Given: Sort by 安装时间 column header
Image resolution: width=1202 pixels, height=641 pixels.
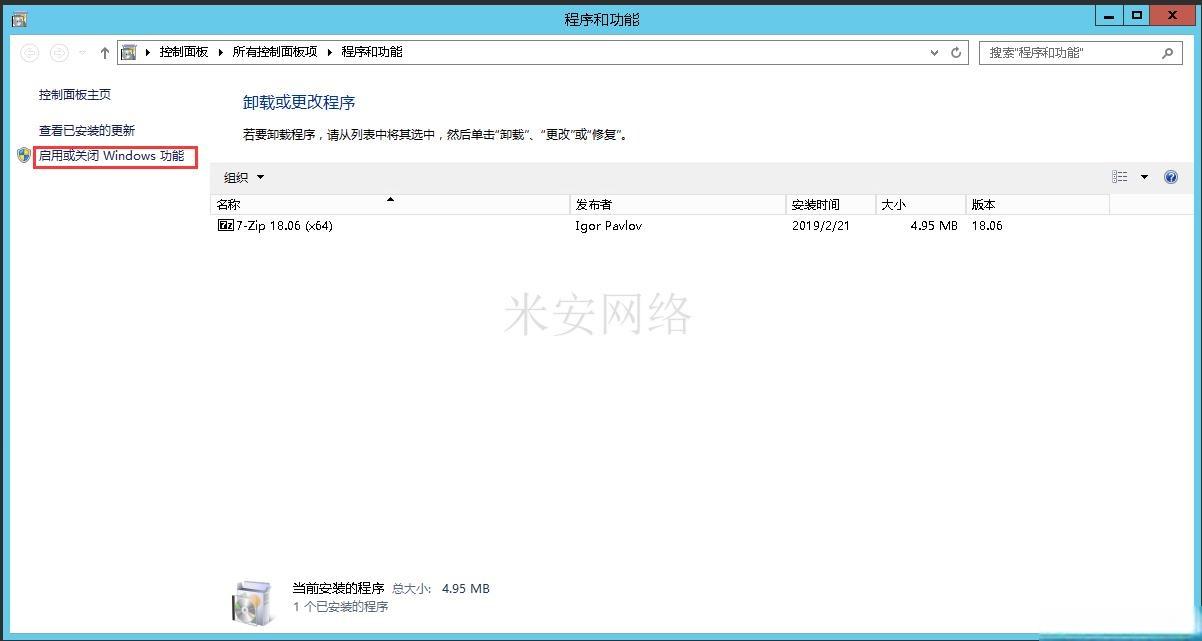Looking at the screenshot, I should tap(831, 204).
